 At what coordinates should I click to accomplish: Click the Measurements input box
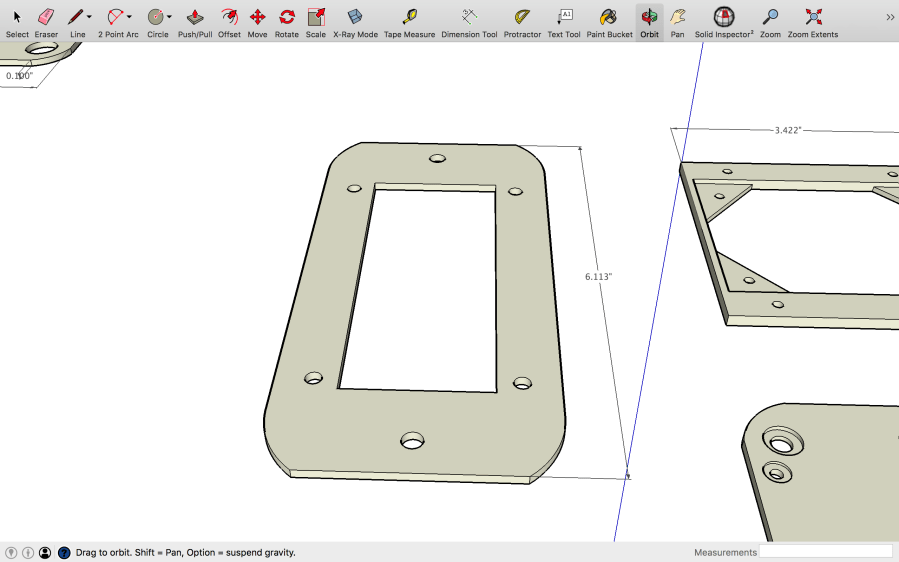pos(825,552)
